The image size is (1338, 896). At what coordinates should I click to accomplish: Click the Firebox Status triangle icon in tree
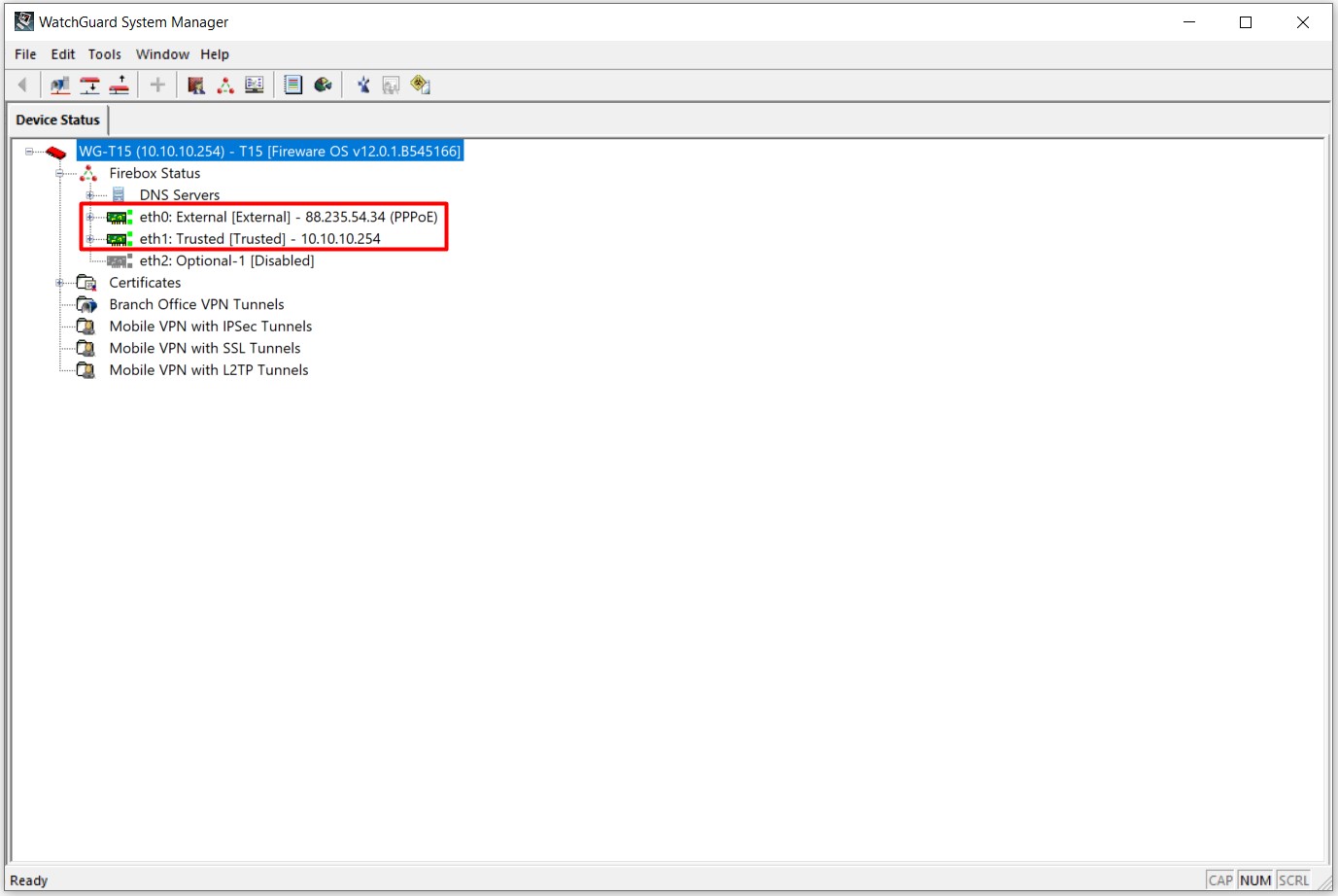[x=88, y=173]
